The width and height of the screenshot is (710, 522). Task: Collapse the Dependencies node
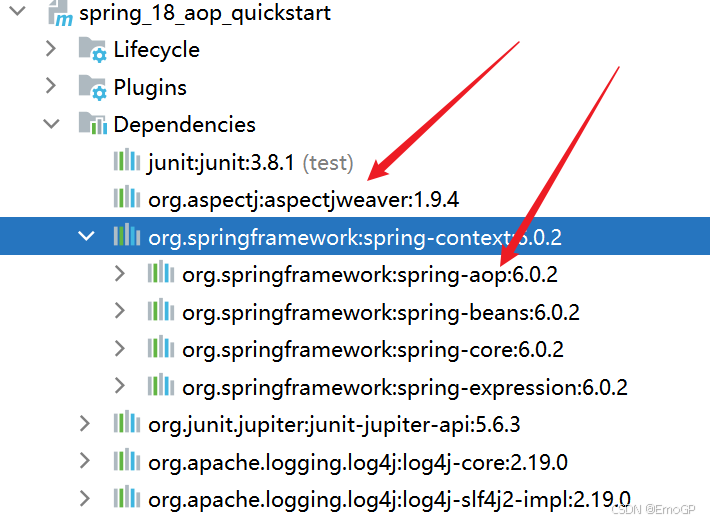click(x=51, y=124)
